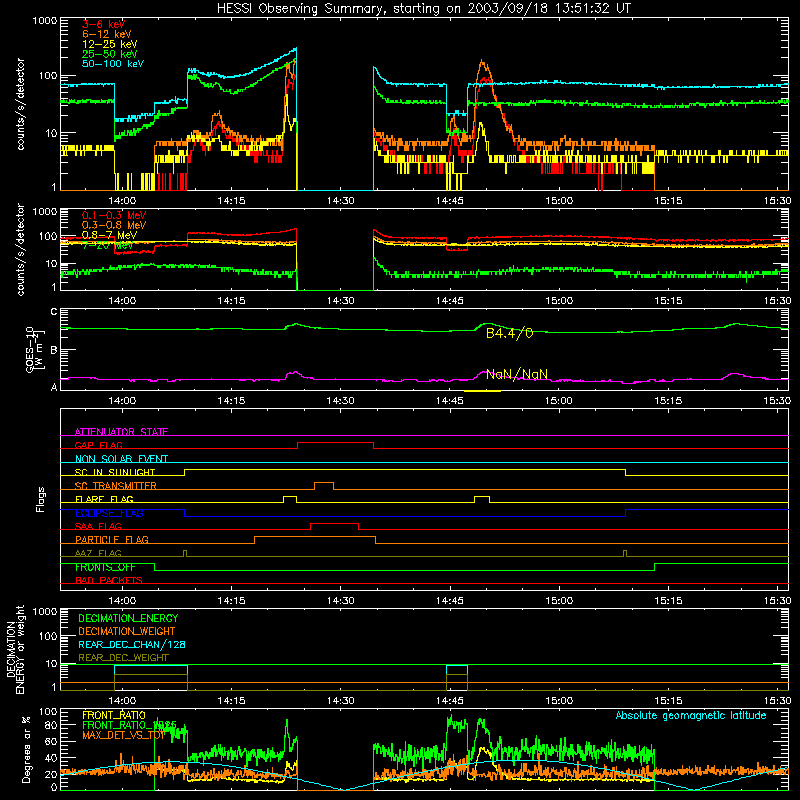The height and width of the screenshot is (800, 800).
Task: Click the 0.3-0.8 MeV legend label
Action: (x=114, y=225)
